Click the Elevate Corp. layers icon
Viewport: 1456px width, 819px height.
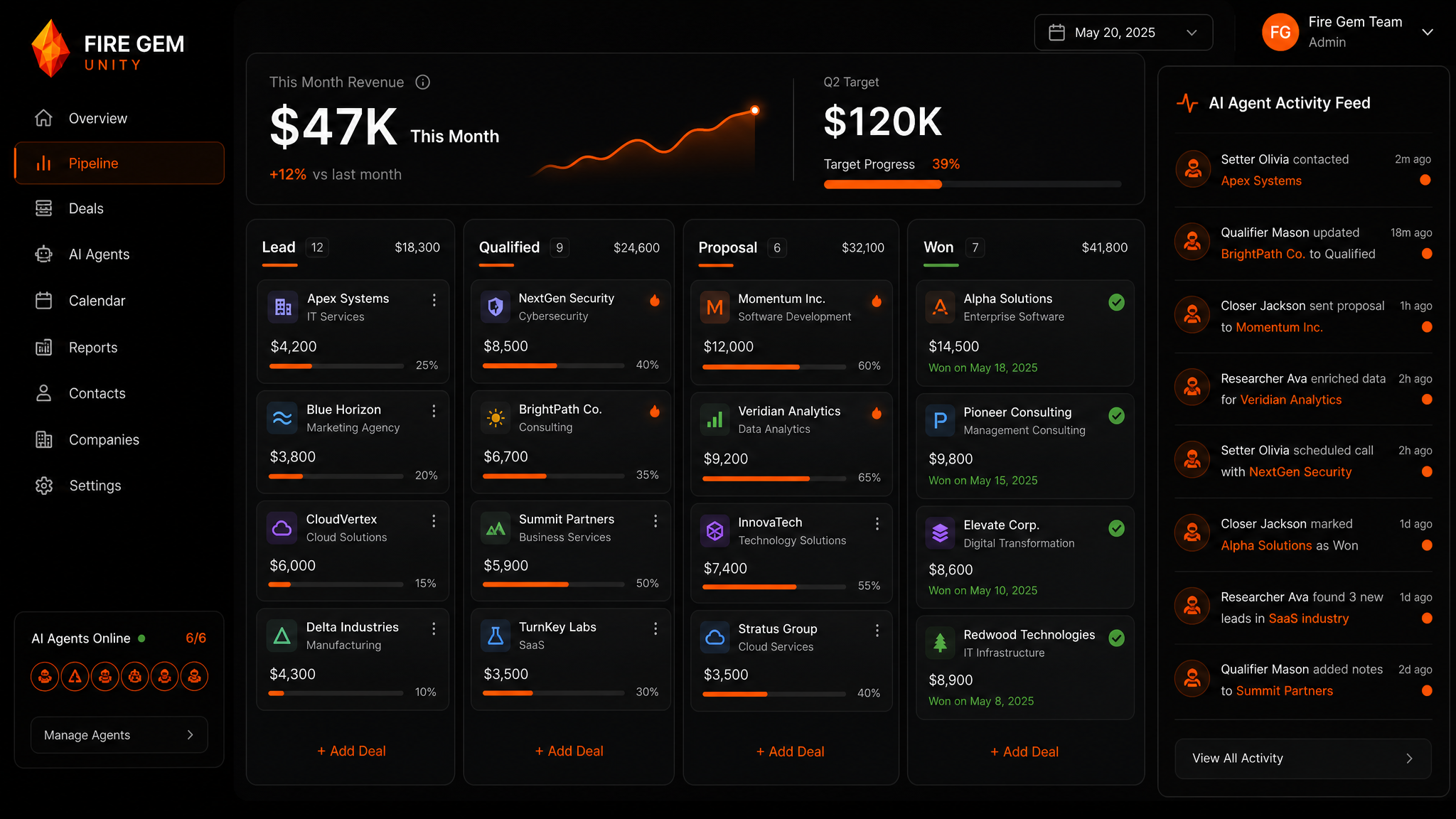940,533
